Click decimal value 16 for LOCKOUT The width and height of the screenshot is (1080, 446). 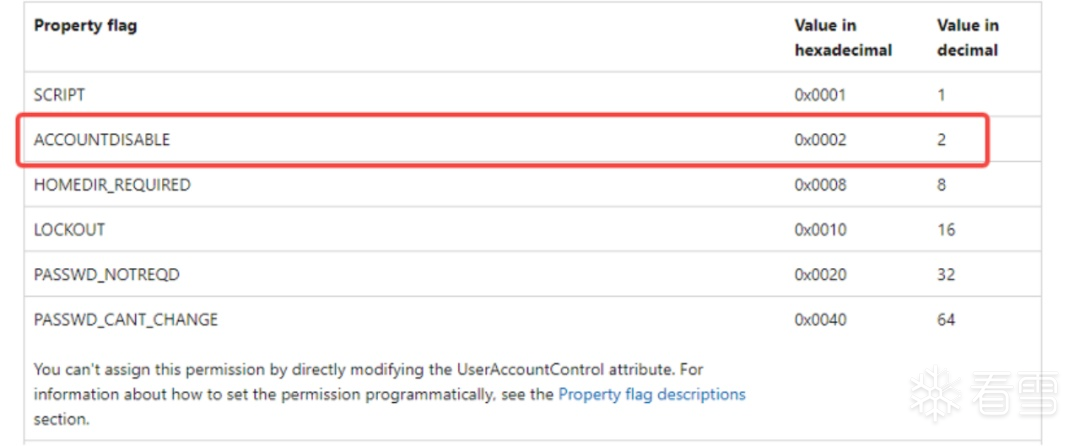click(x=946, y=230)
